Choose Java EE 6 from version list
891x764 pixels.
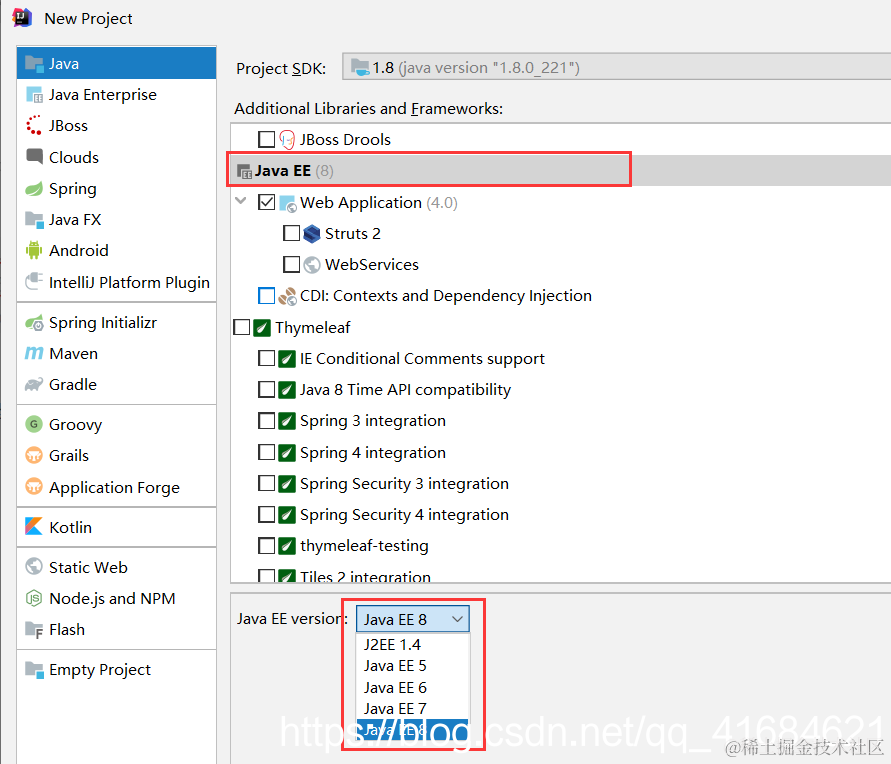tap(413, 687)
